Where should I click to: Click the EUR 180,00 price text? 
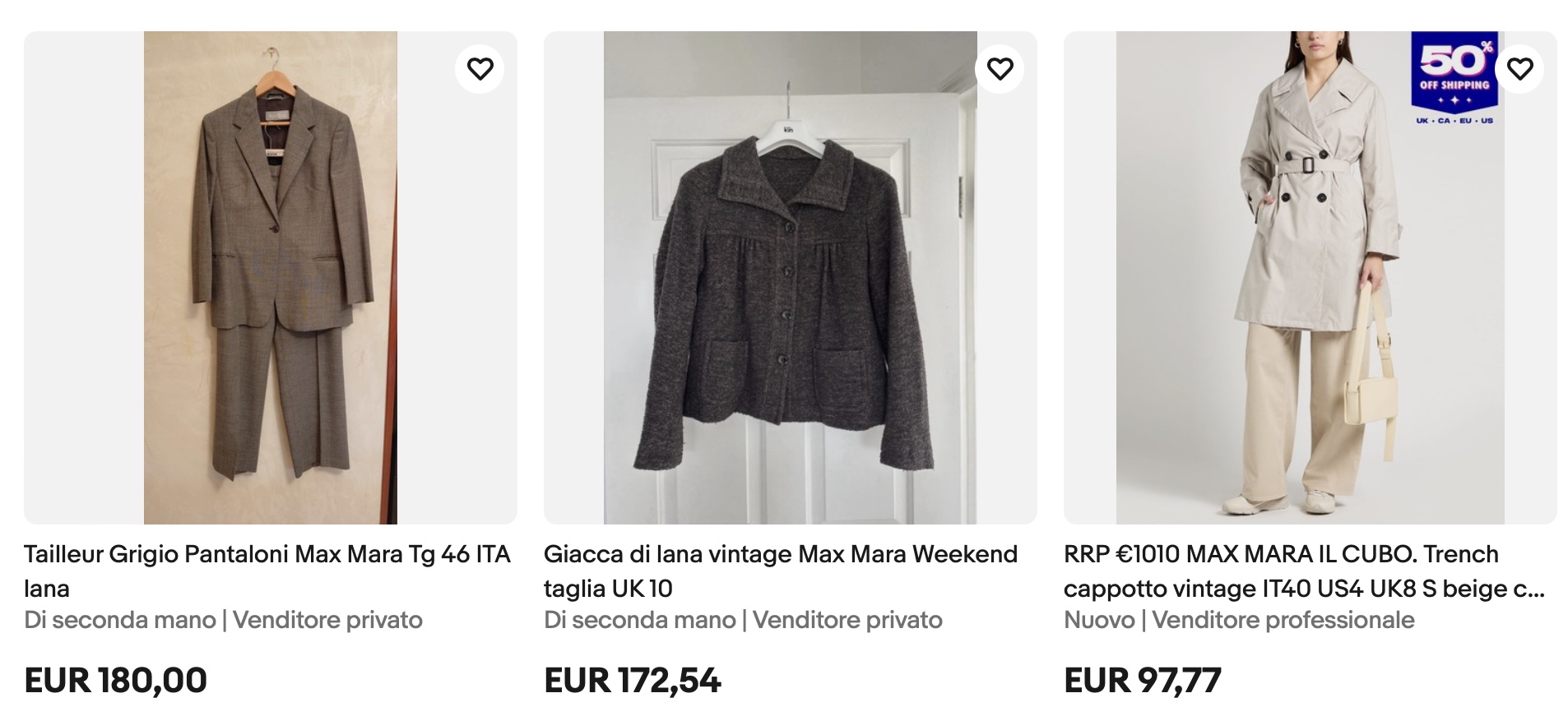tap(115, 679)
